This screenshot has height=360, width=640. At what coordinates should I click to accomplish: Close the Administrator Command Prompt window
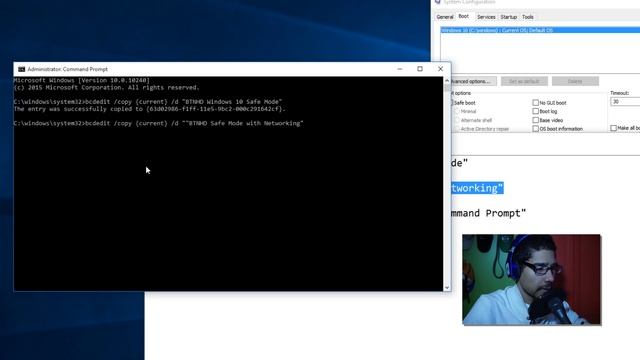(x=440, y=69)
